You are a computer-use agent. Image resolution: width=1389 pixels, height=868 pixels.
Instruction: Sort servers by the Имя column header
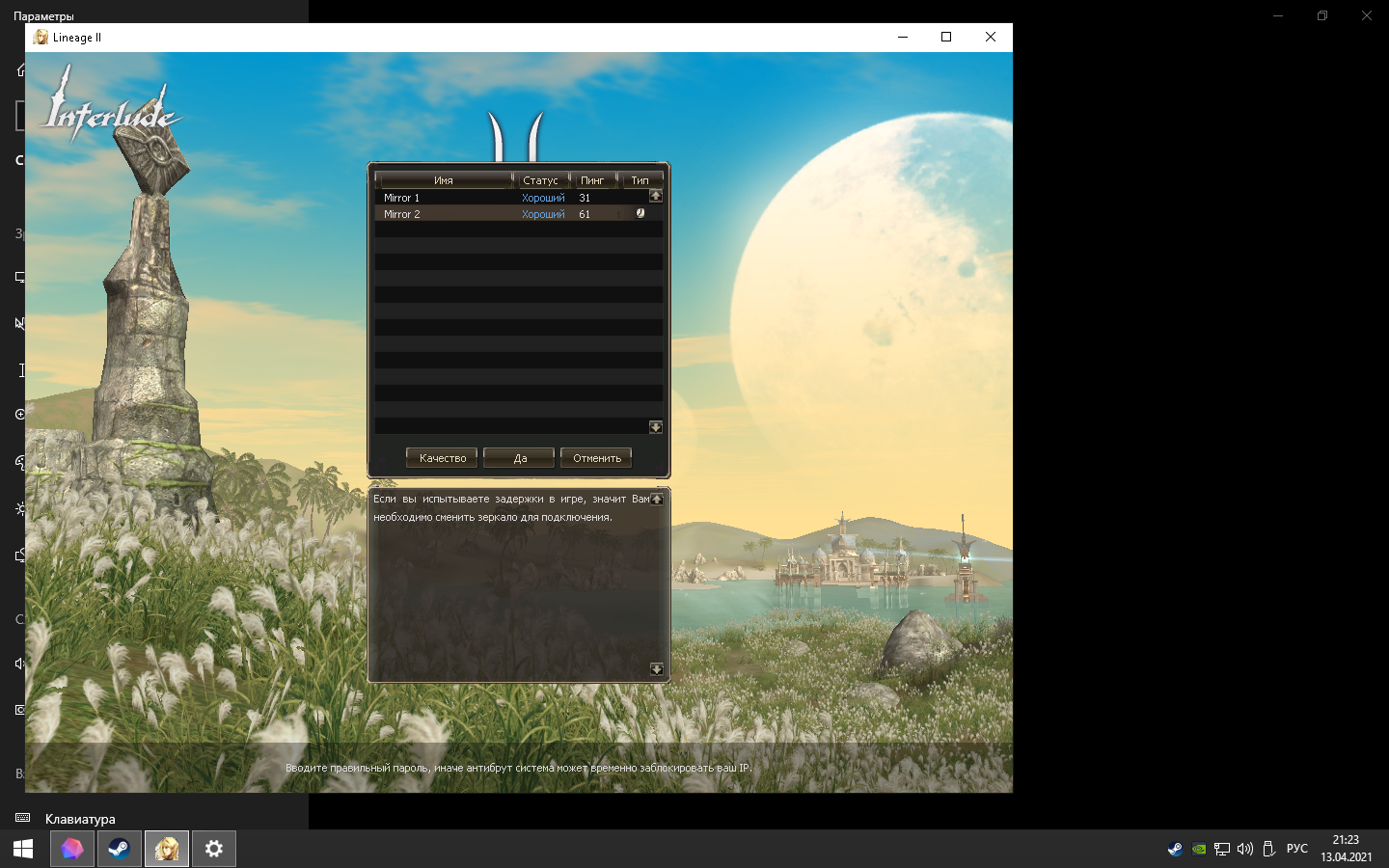tap(444, 180)
